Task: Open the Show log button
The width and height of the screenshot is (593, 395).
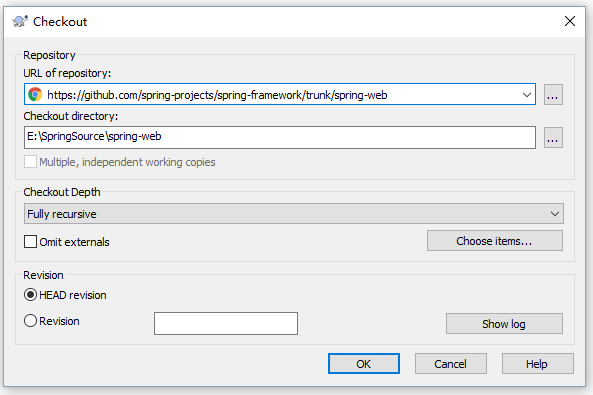Action: 504,323
